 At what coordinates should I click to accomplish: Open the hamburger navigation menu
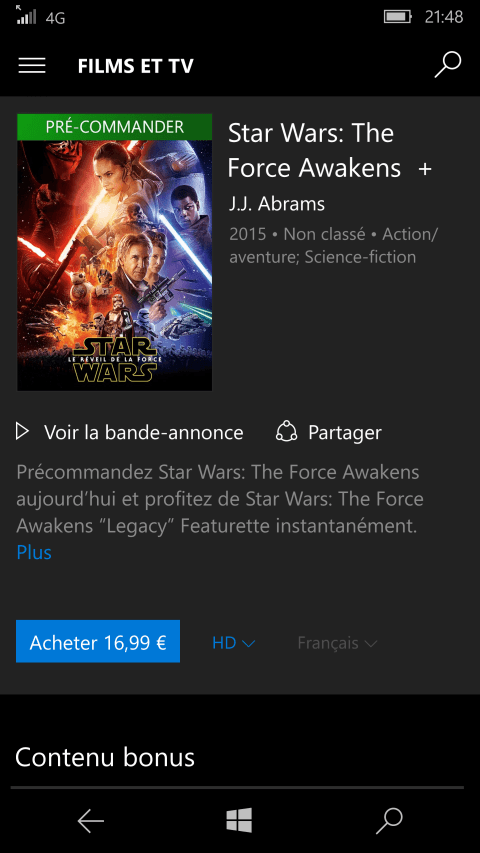(x=32, y=66)
